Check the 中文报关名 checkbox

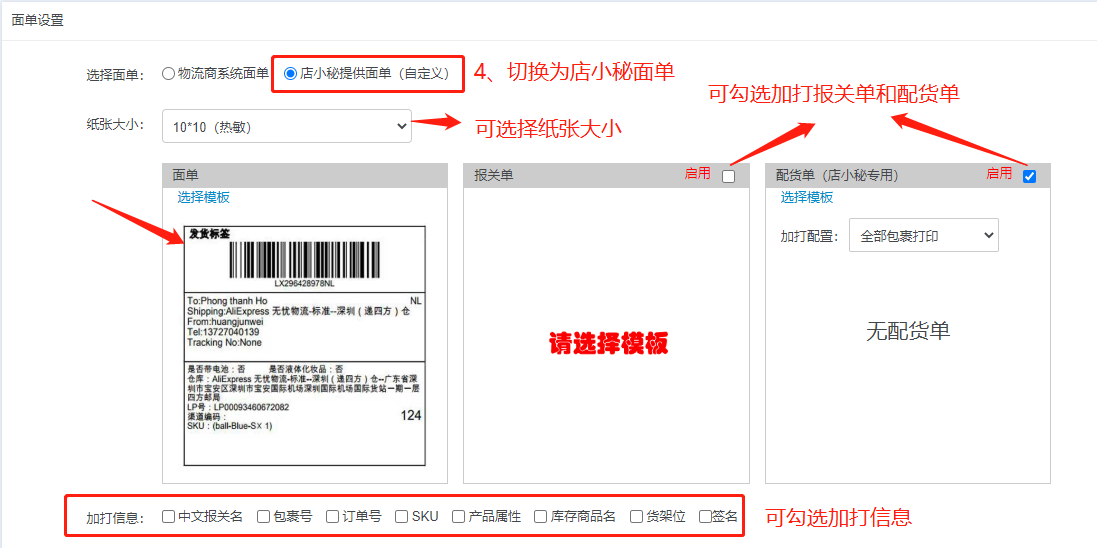pos(168,517)
